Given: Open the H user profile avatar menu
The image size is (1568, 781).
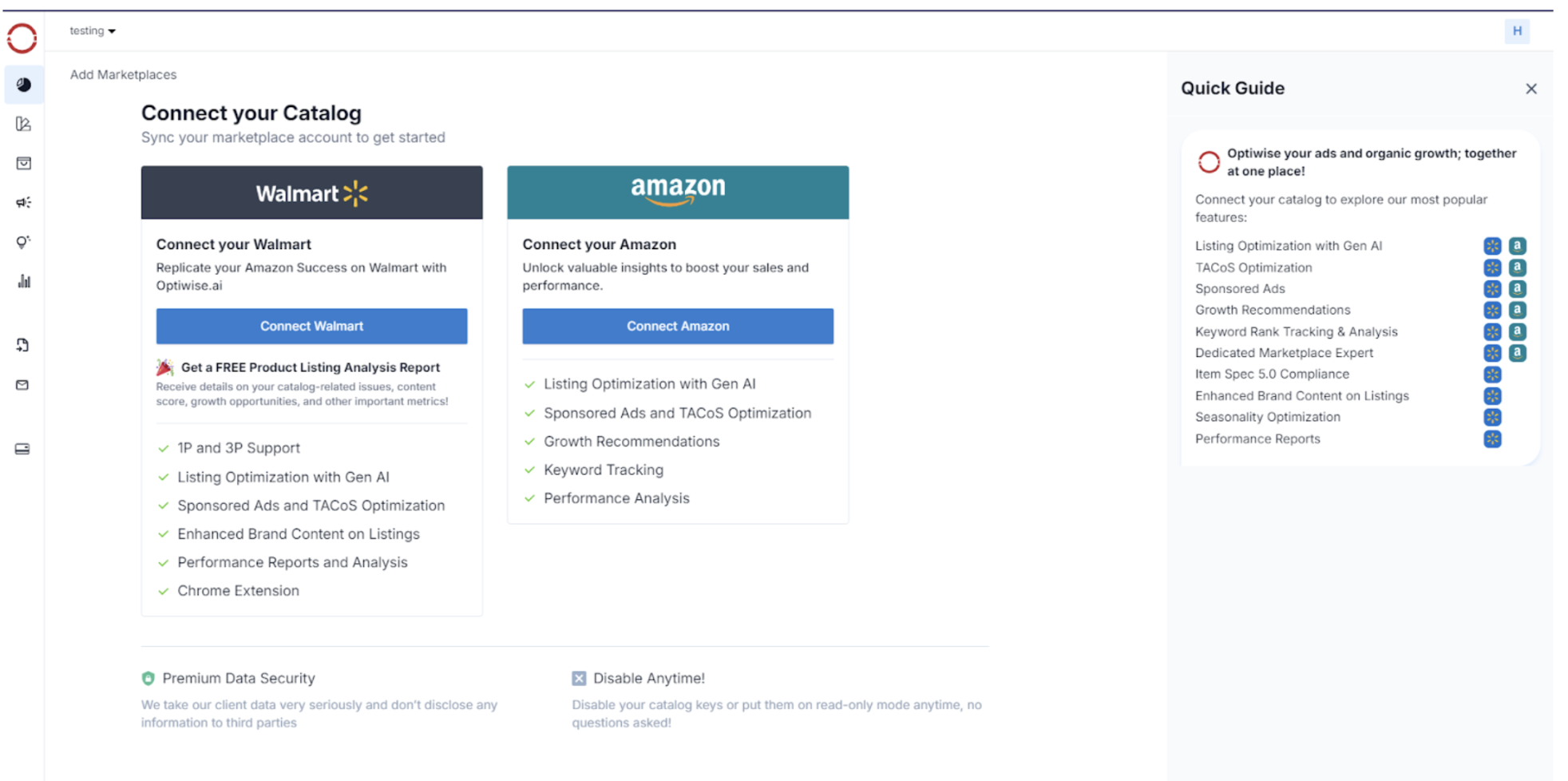Looking at the screenshot, I should (1516, 31).
